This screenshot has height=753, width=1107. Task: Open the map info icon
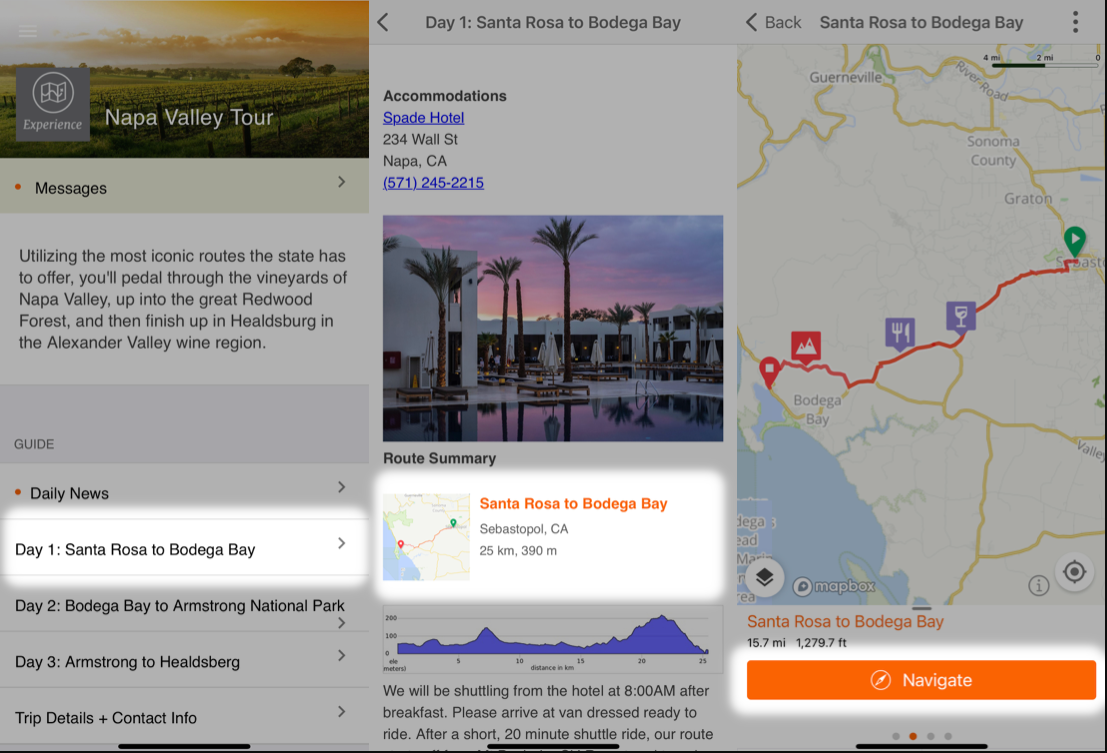(x=1039, y=585)
